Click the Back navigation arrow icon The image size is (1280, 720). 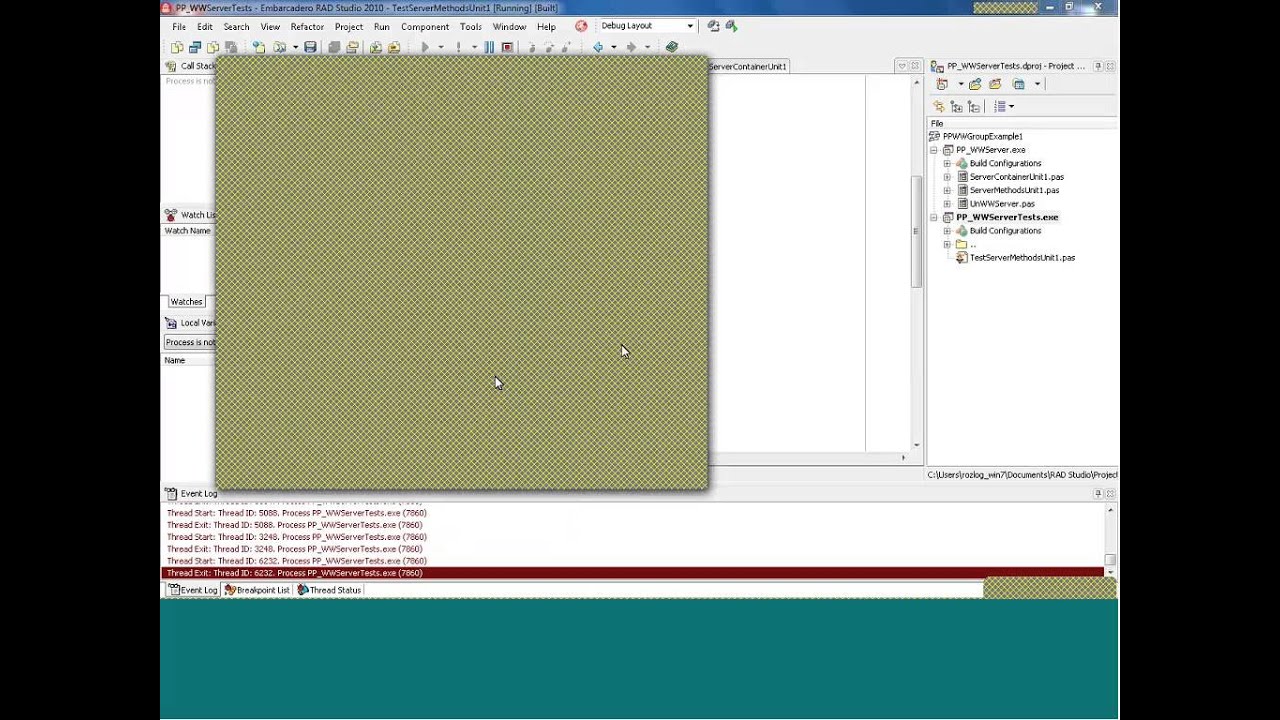598,47
